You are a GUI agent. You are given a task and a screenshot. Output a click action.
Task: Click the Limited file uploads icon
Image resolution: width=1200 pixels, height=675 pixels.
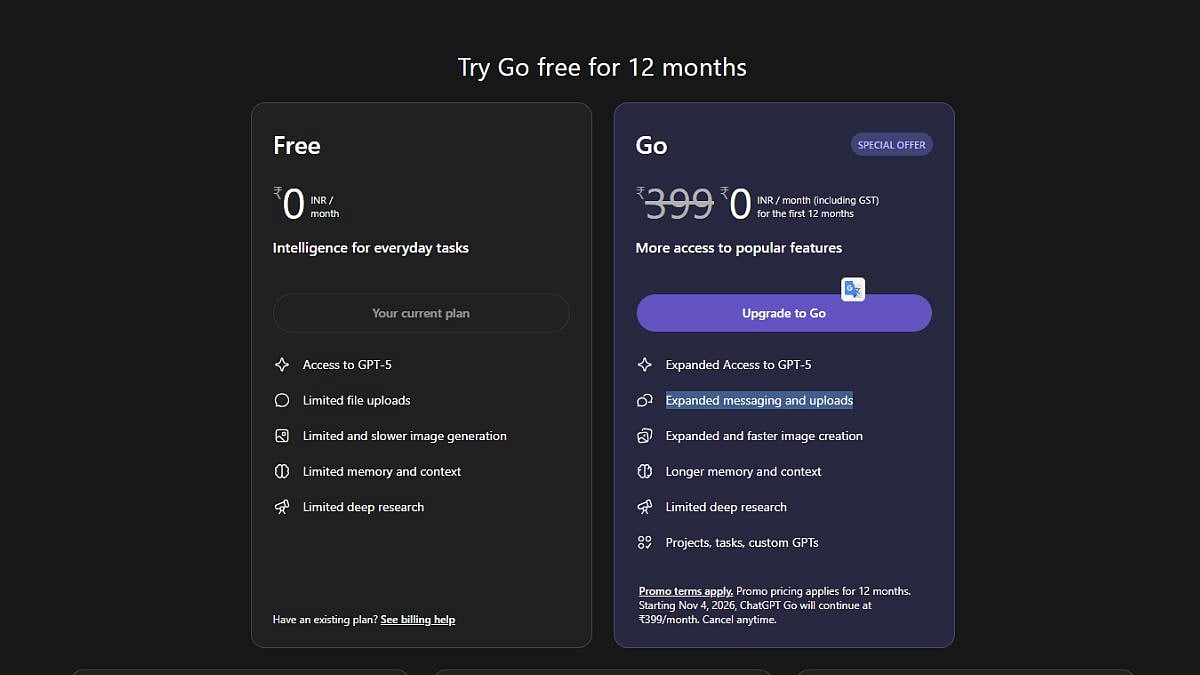point(283,400)
